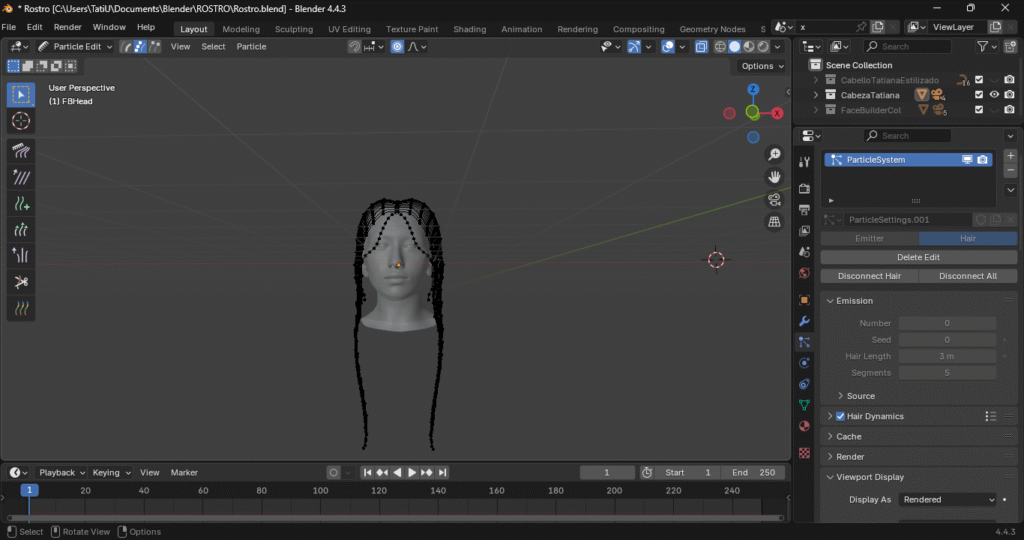This screenshot has width=1024, height=540.
Task: Choose the Add hair particle tool
Action: (x=21, y=203)
